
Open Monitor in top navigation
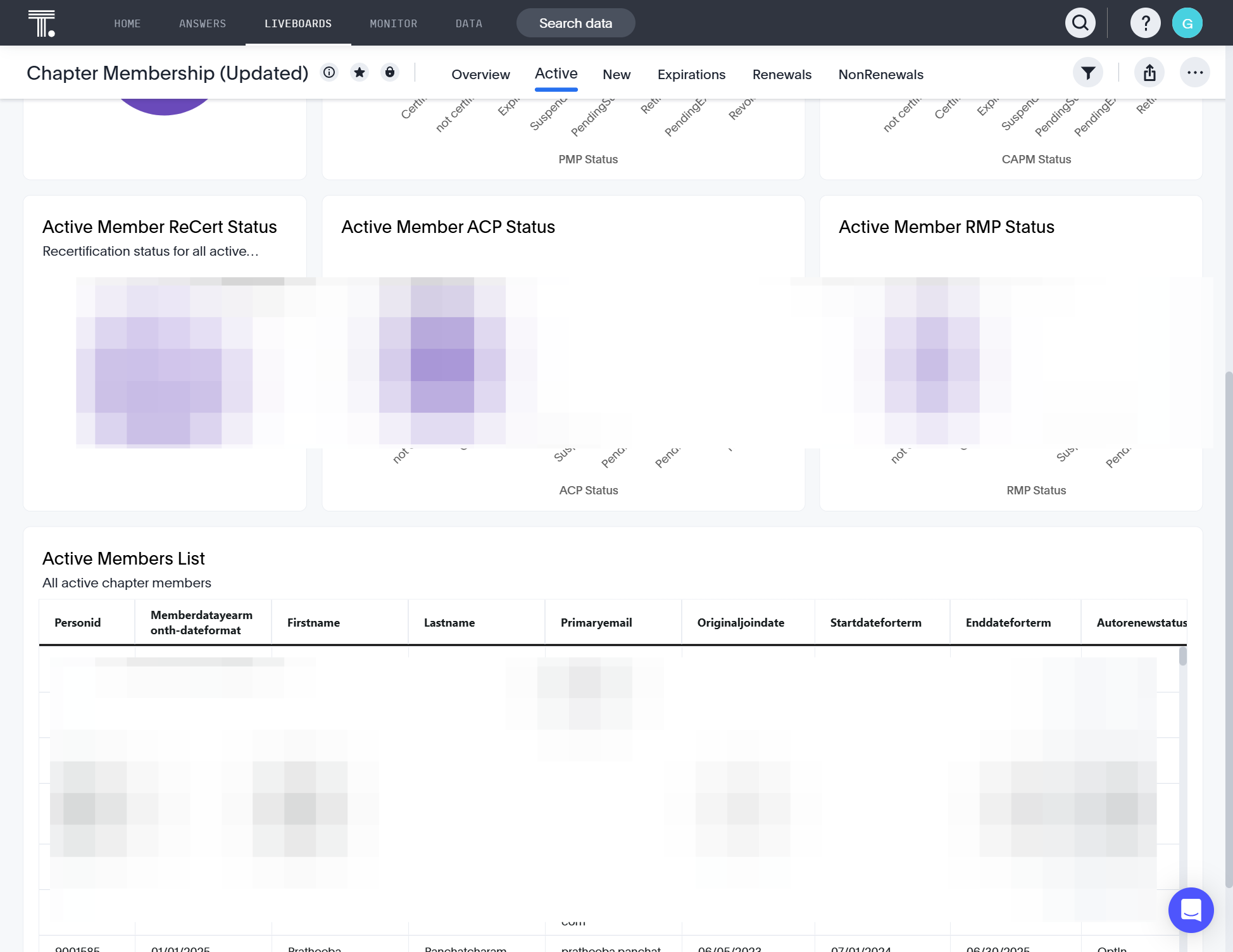[x=394, y=23]
